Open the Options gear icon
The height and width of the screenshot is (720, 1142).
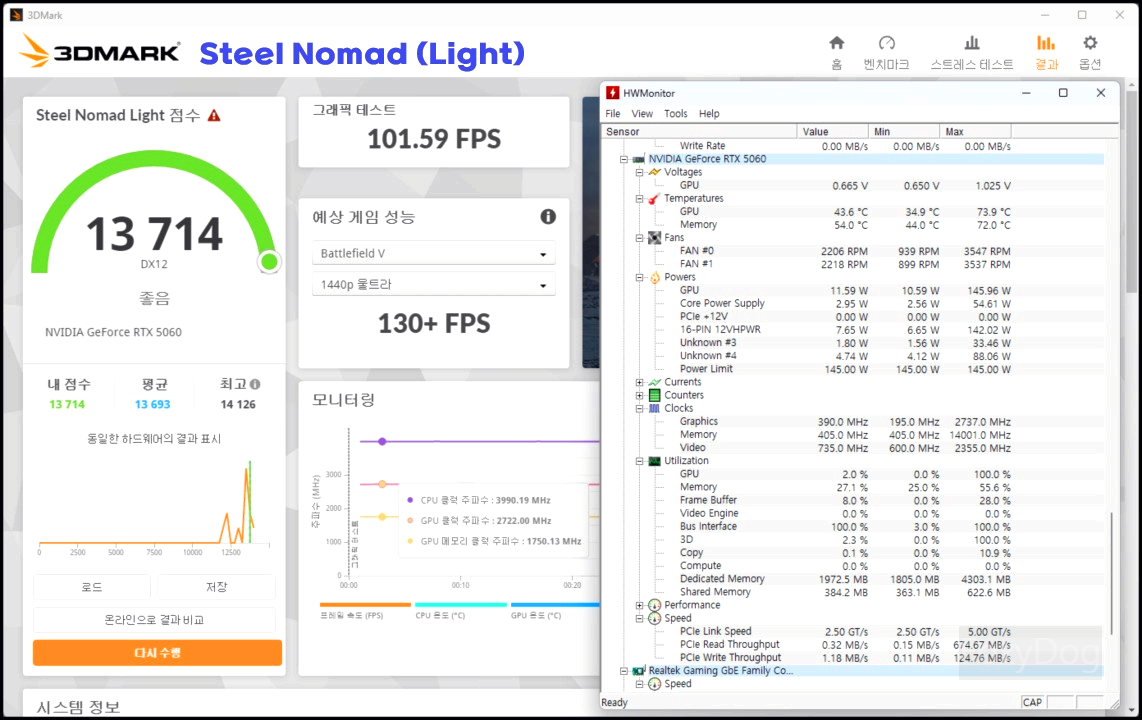1090,43
